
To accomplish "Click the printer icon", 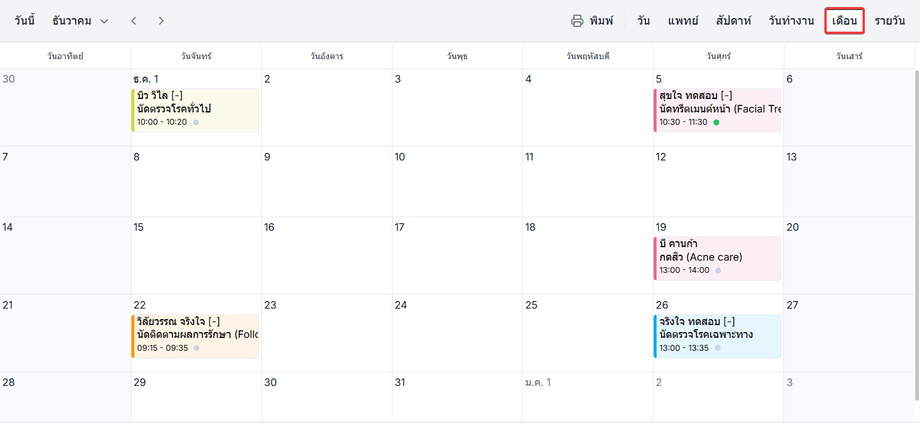I will tap(577, 21).
